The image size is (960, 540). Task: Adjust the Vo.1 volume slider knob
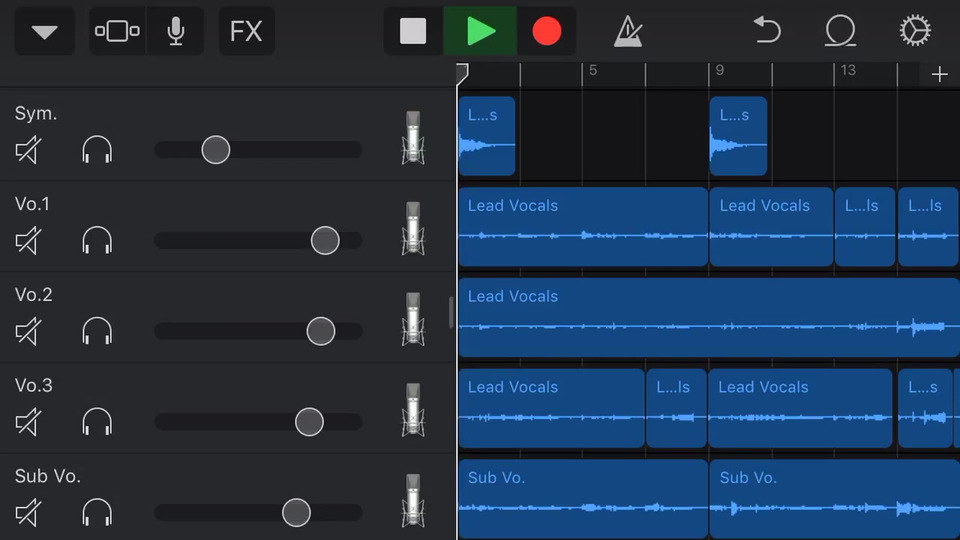[x=325, y=241]
